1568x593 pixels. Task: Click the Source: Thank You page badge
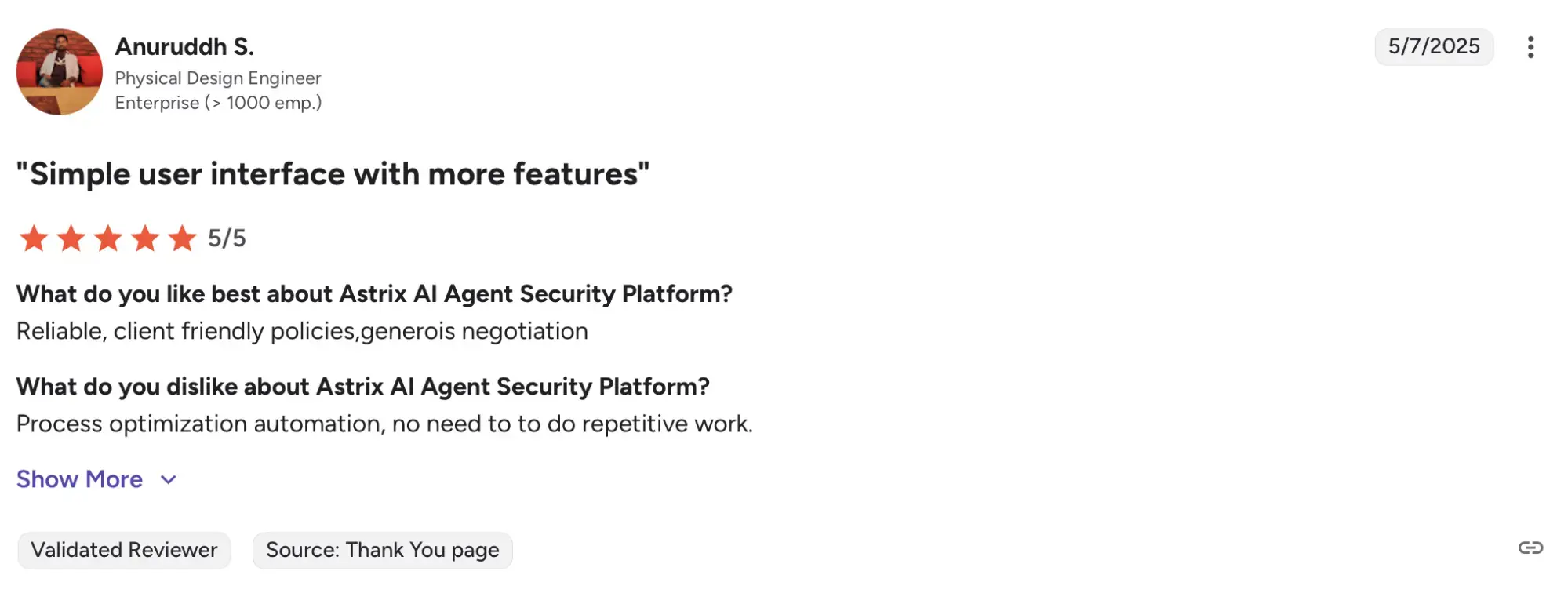click(382, 550)
